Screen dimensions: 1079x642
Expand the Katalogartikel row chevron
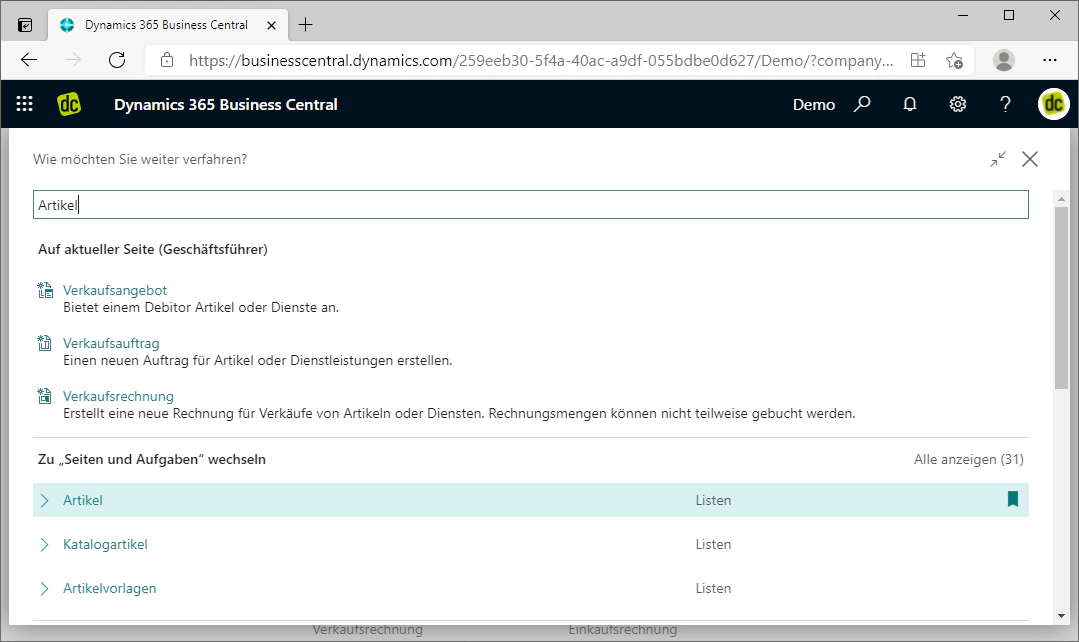pos(45,544)
